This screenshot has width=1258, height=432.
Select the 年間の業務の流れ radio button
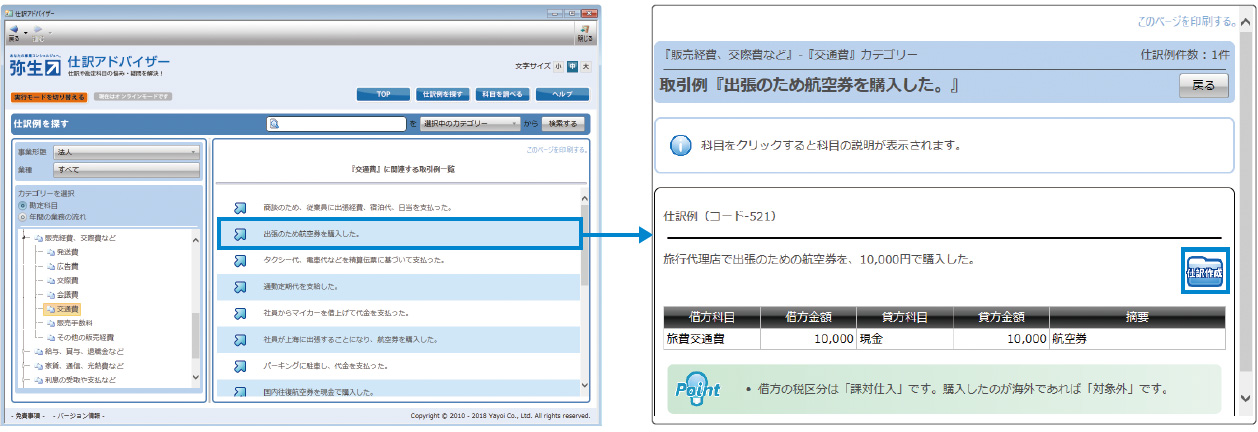22,216
